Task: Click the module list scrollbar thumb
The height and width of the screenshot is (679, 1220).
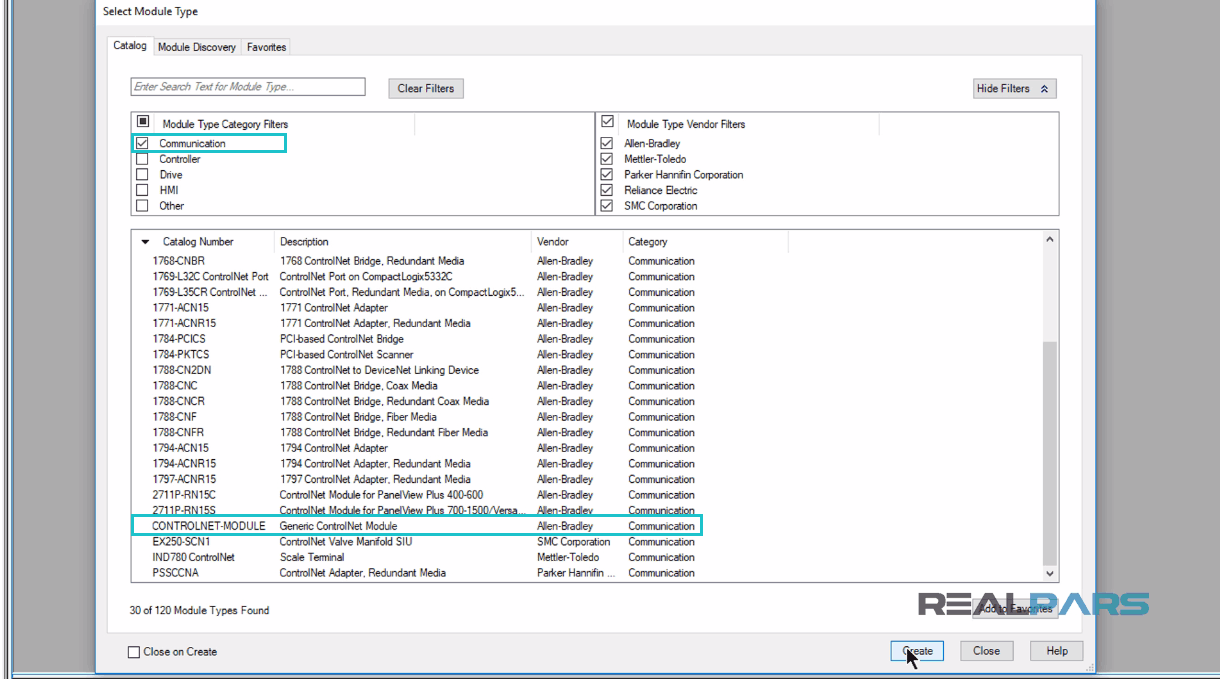Action: (1050, 452)
